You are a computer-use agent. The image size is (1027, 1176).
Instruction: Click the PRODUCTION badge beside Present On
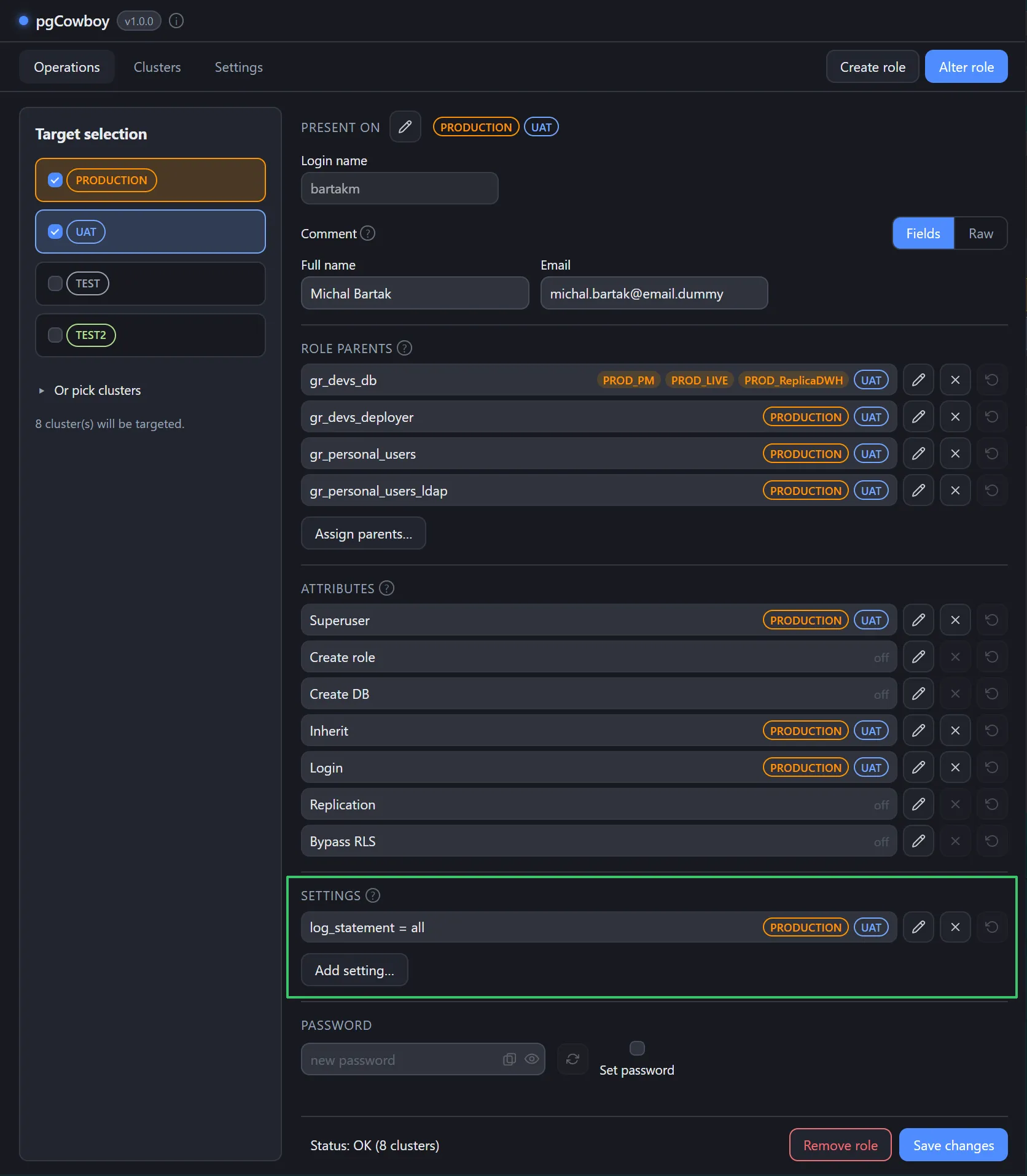[476, 127]
